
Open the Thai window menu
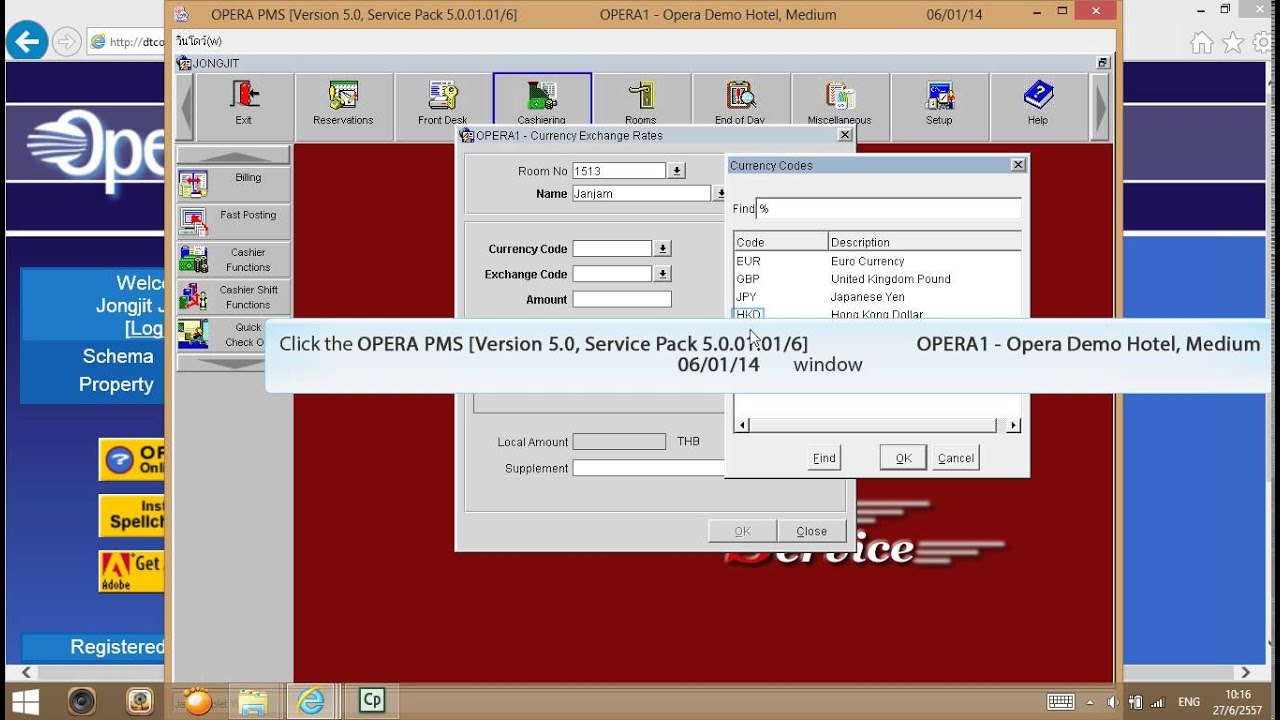click(198, 41)
